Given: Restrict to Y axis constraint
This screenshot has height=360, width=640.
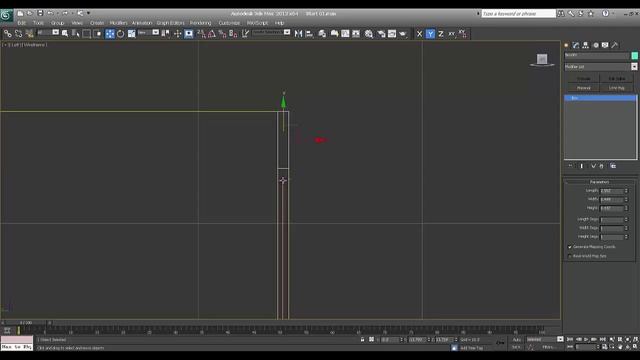Looking at the screenshot, I should click(430, 34).
